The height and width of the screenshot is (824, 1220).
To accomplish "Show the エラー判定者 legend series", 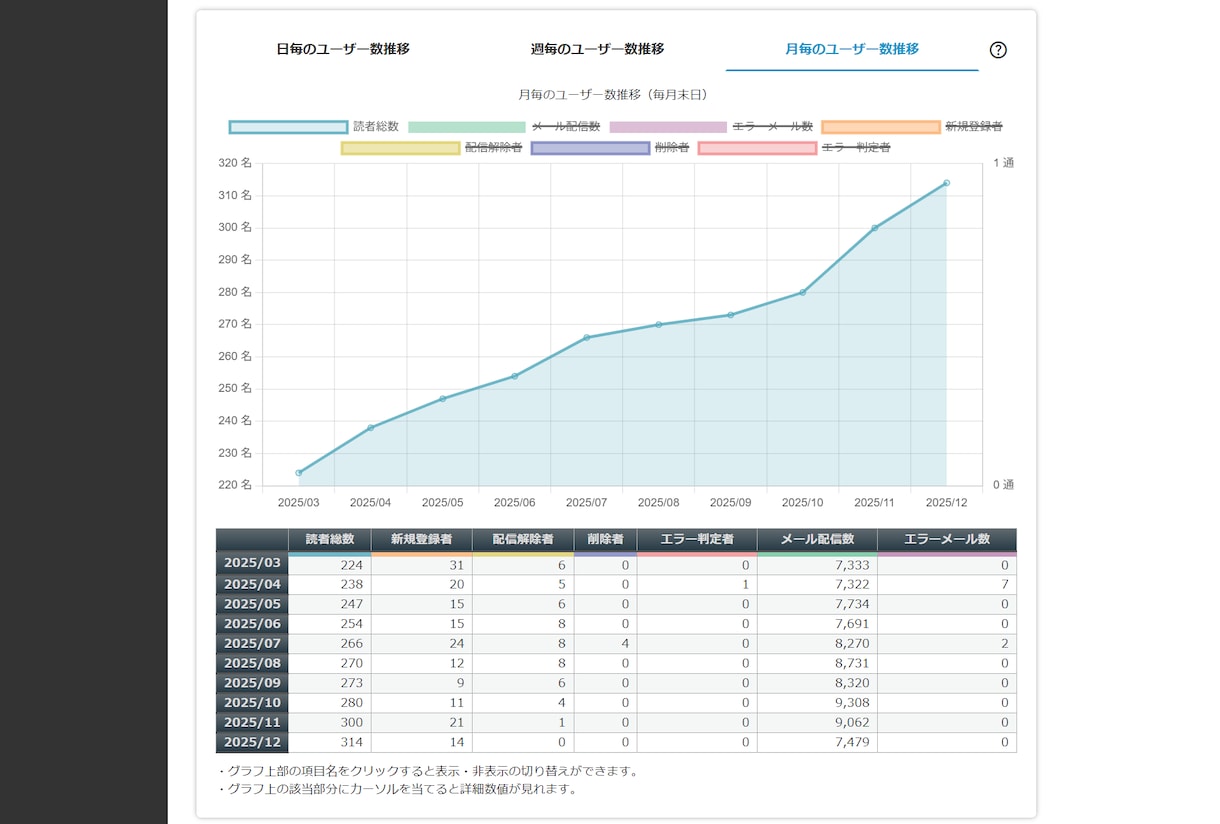I will coord(794,148).
